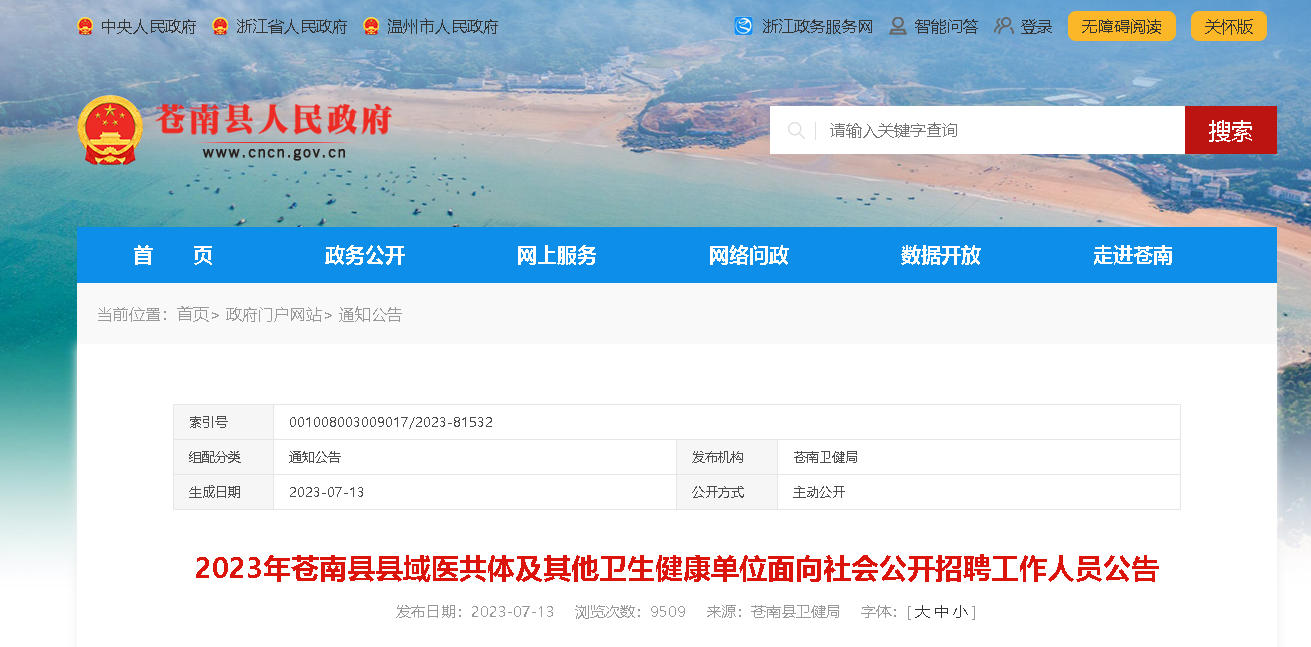Viewport: 1311px width, 647px height.
Task: Click the 智能问答 robot icon
Action: click(x=898, y=26)
